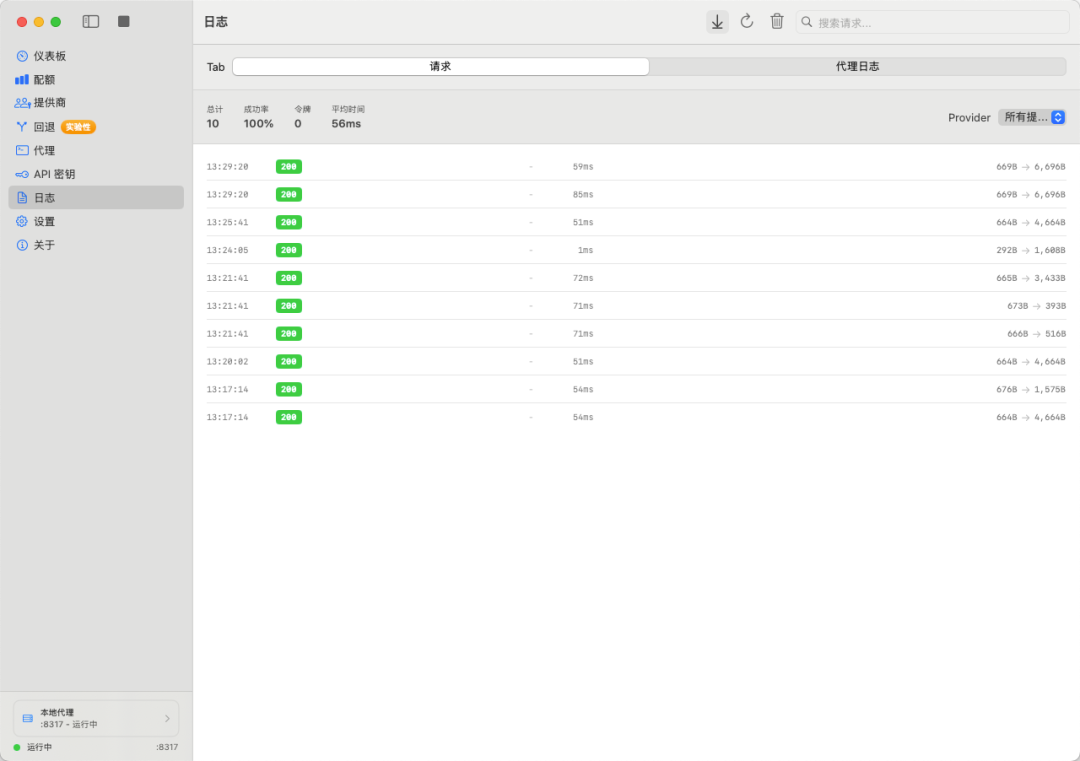The height and width of the screenshot is (761, 1080).
Task: Open API 密钥 keys page
Action: 54,174
